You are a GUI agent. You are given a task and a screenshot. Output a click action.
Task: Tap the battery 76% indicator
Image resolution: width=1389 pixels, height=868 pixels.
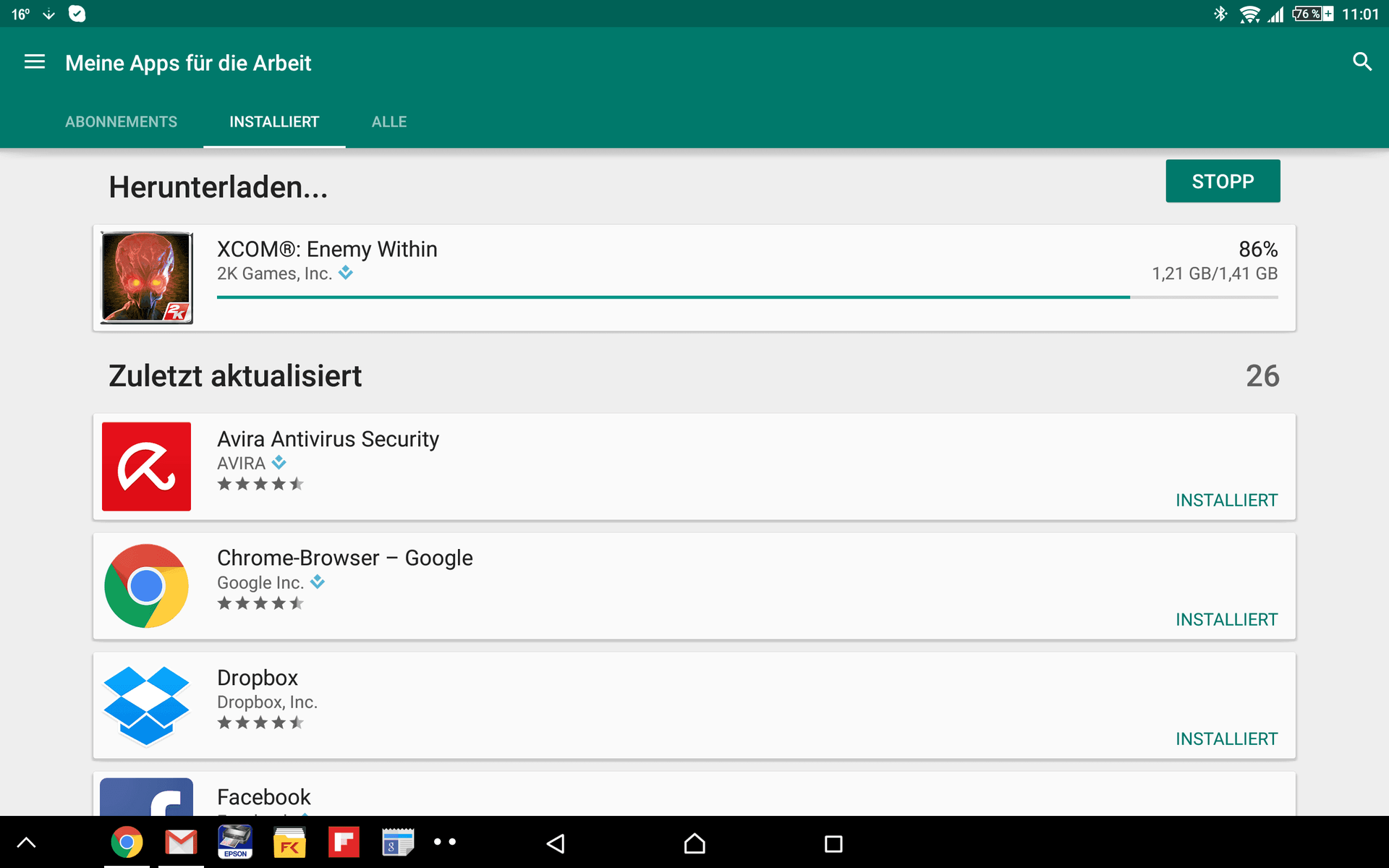pyautogui.click(x=1312, y=14)
